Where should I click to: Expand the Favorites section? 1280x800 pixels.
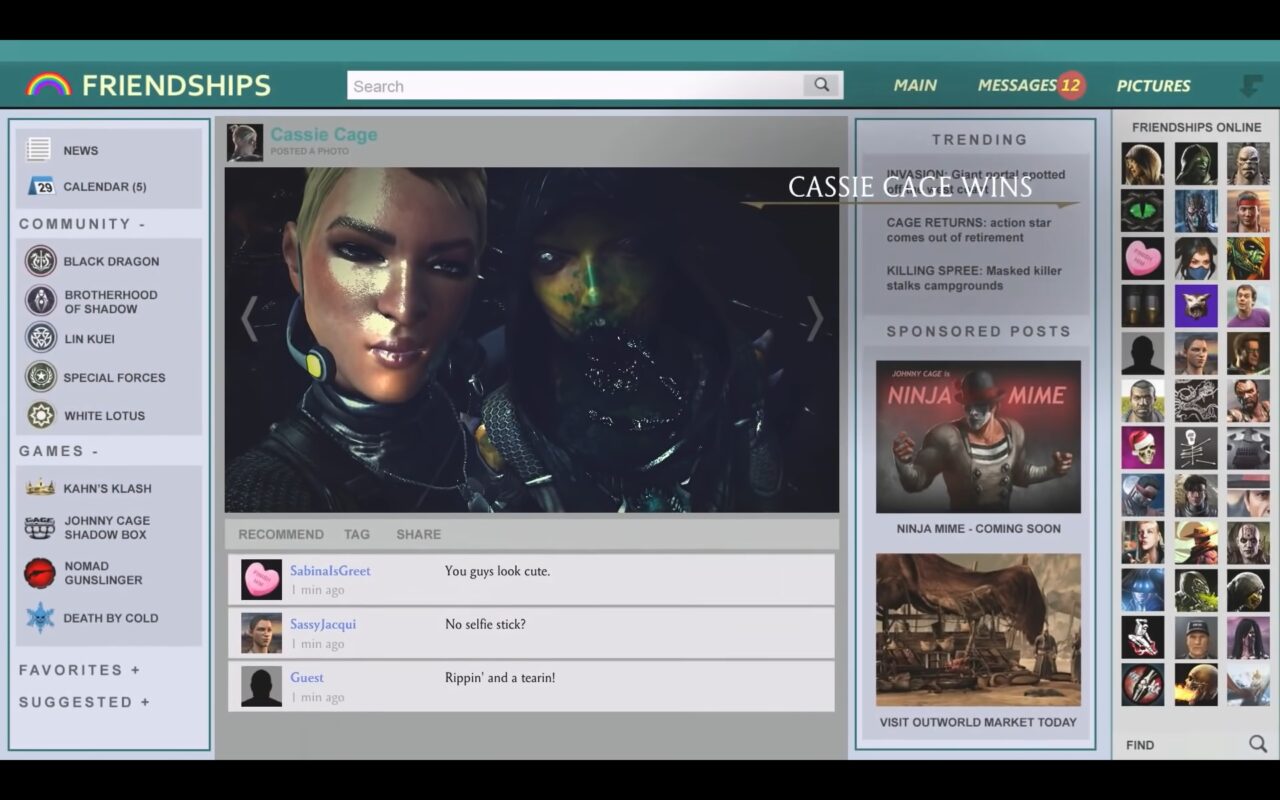(135, 670)
